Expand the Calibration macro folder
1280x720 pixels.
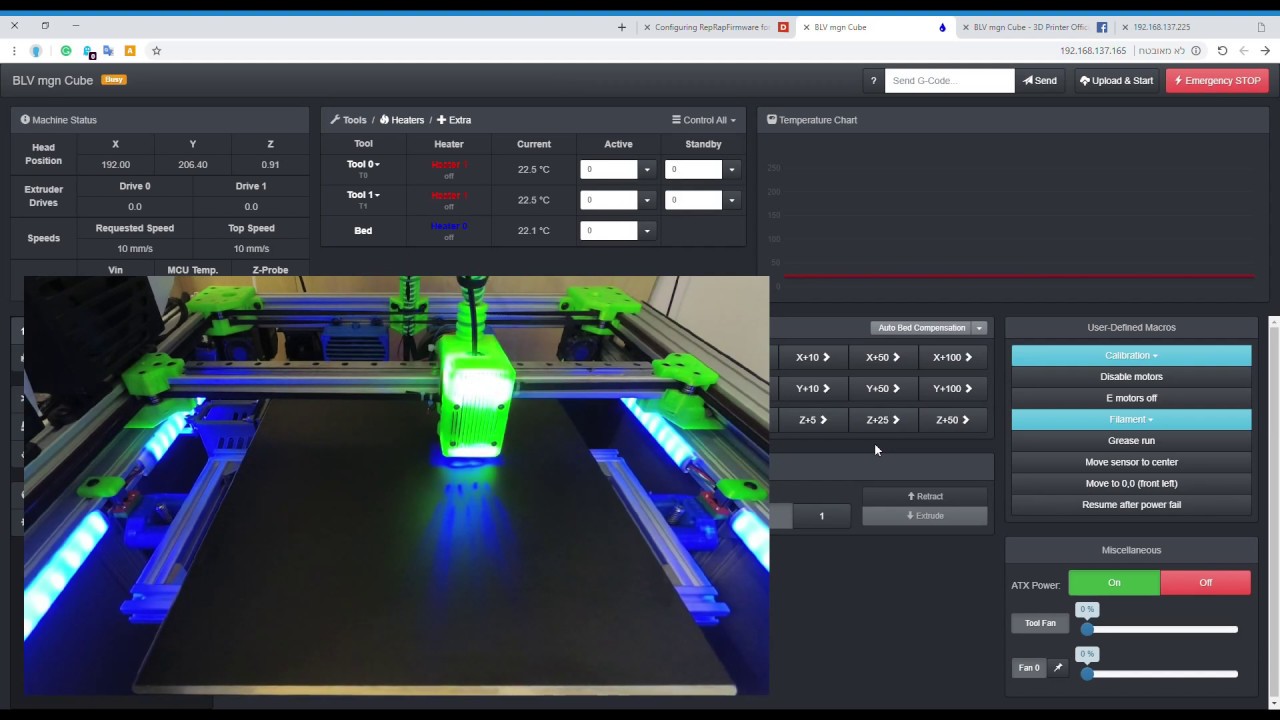click(1131, 355)
